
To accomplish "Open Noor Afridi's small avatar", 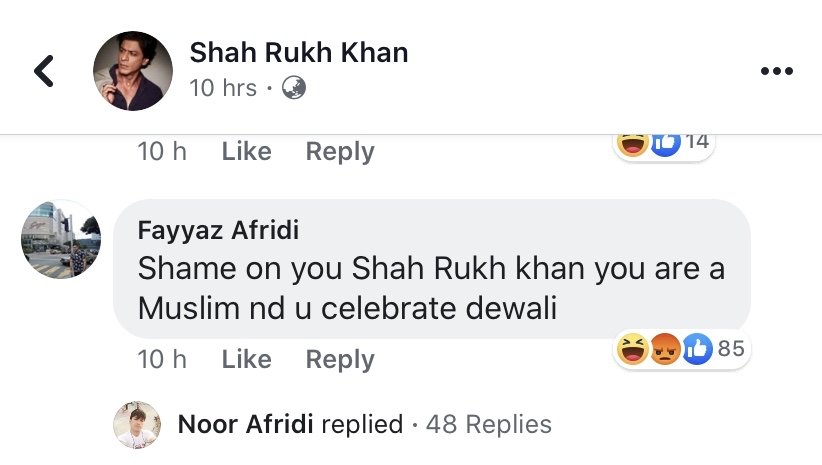I will [x=137, y=424].
